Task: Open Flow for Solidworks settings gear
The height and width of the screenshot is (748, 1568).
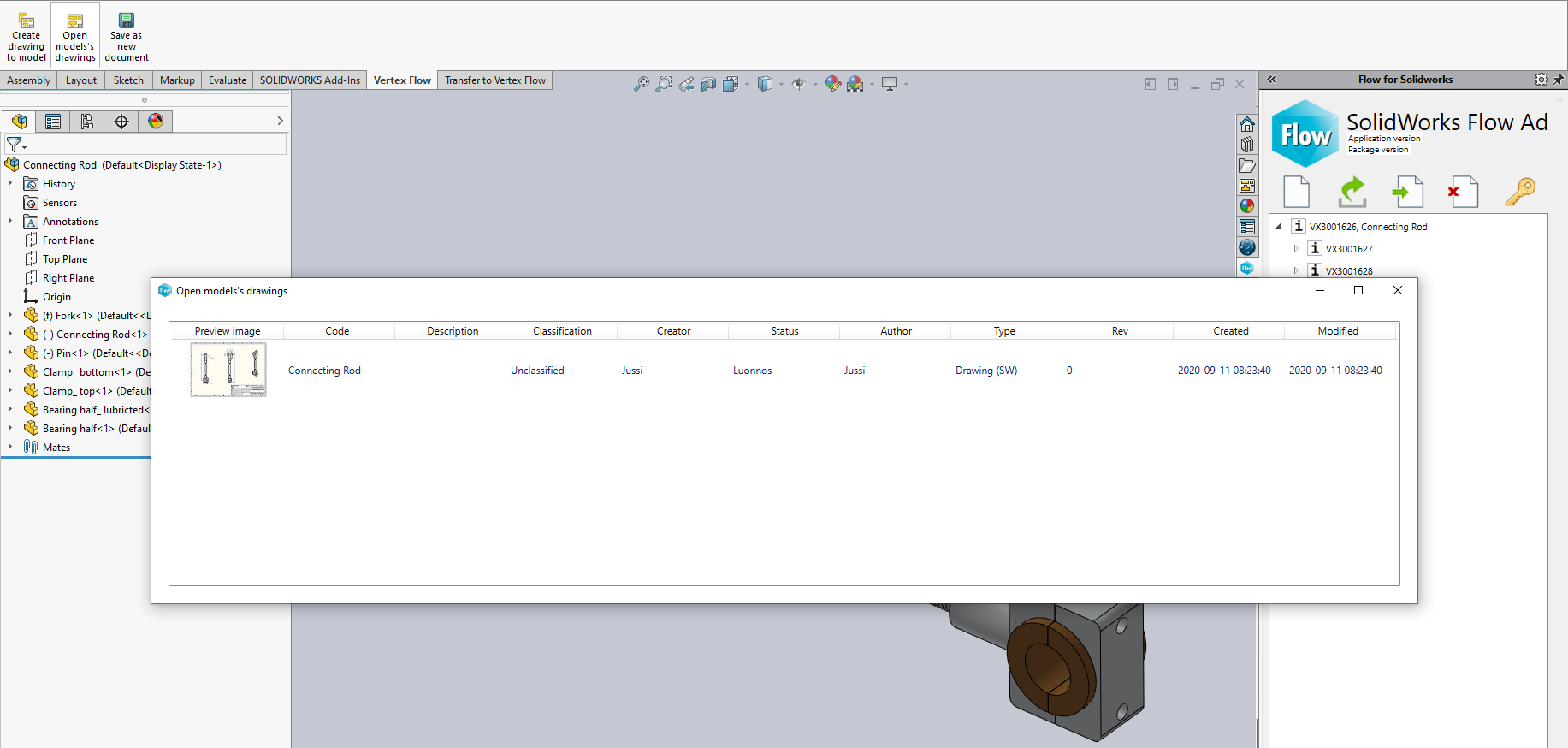Action: (1541, 80)
